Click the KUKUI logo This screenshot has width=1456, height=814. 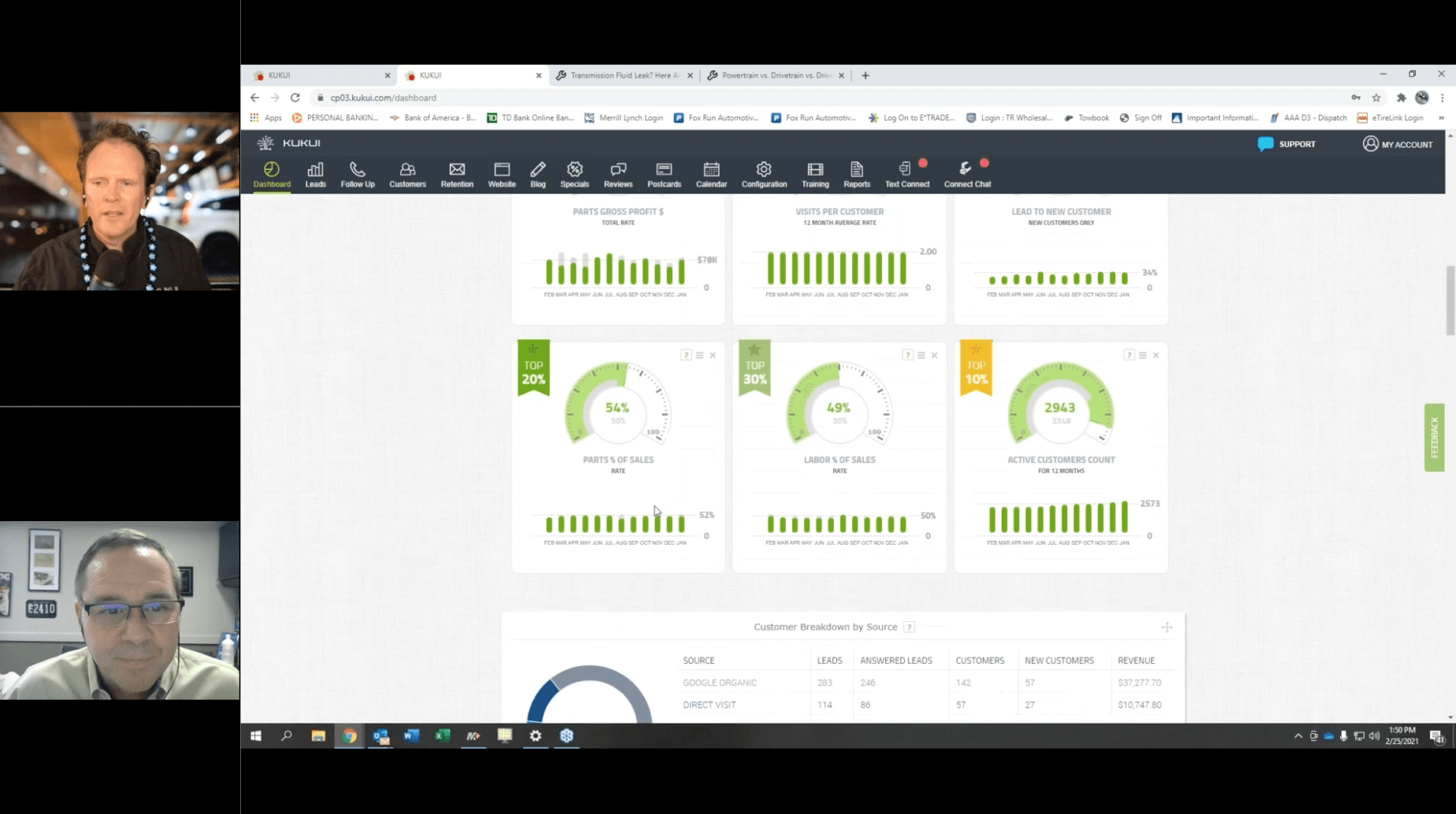click(x=289, y=142)
